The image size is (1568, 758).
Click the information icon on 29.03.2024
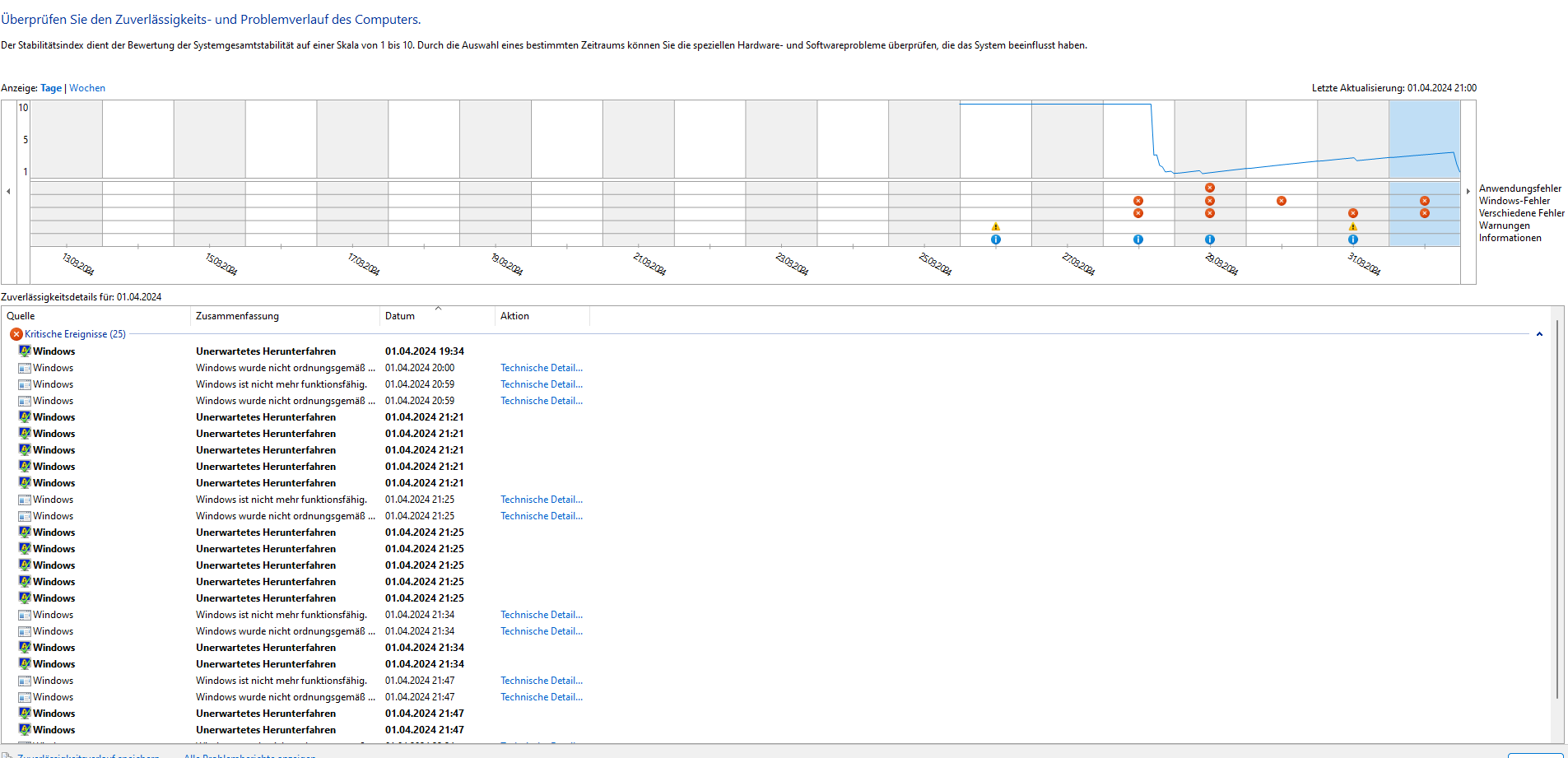pyautogui.click(x=1210, y=239)
